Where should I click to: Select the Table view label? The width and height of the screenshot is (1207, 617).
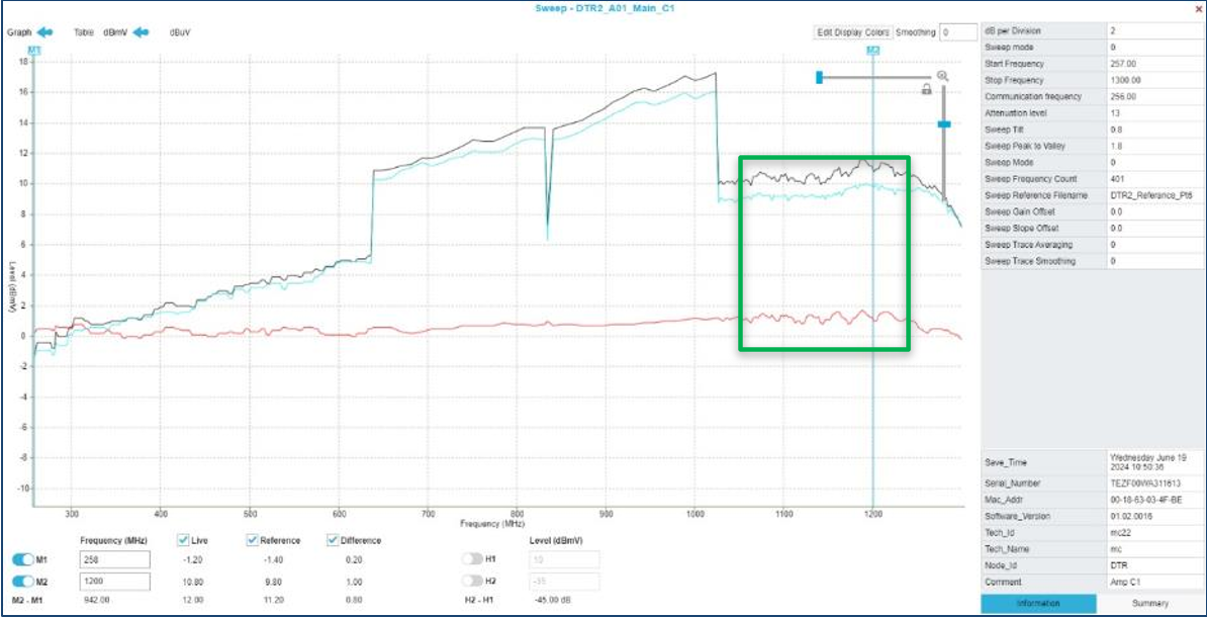pyautogui.click(x=84, y=32)
